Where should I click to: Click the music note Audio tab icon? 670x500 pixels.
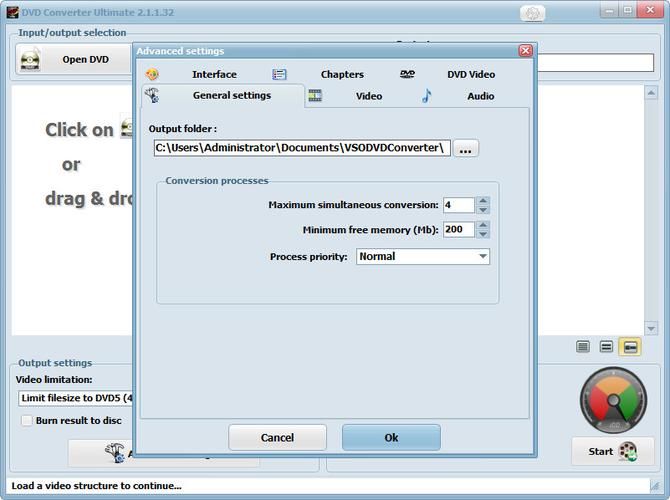(x=426, y=96)
